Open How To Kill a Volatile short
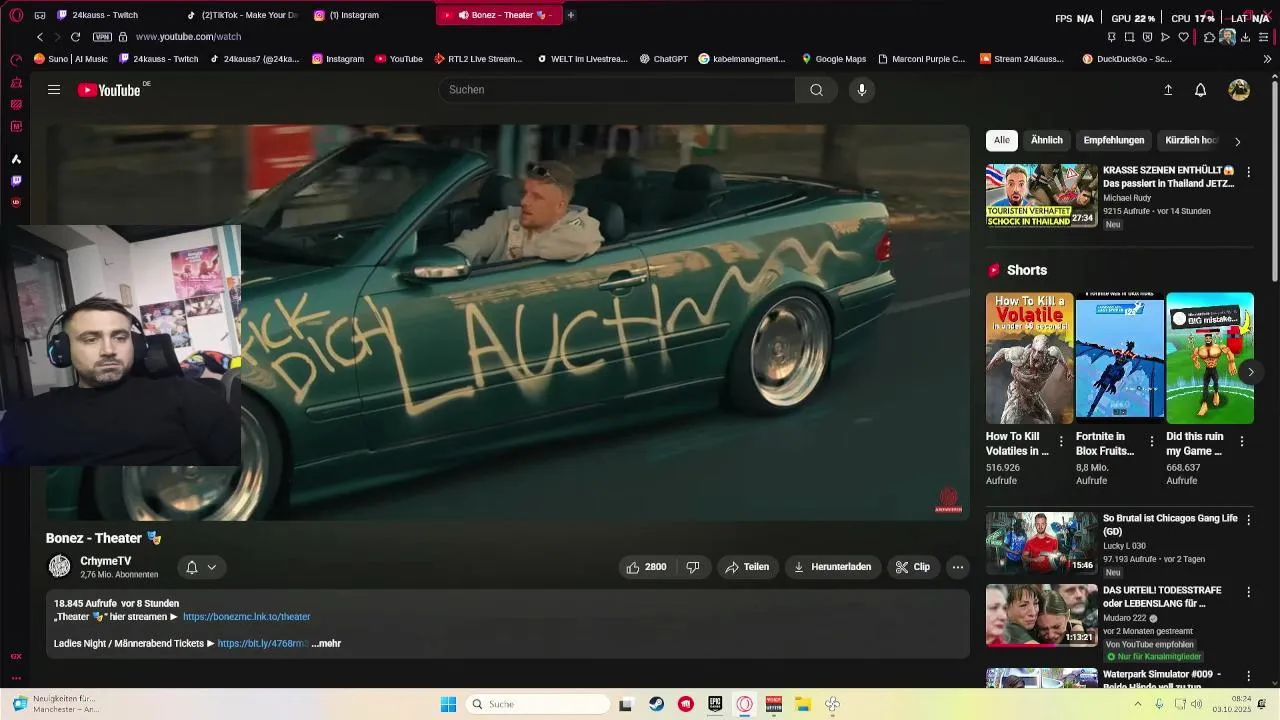The image size is (1280, 720). (x=1029, y=357)
